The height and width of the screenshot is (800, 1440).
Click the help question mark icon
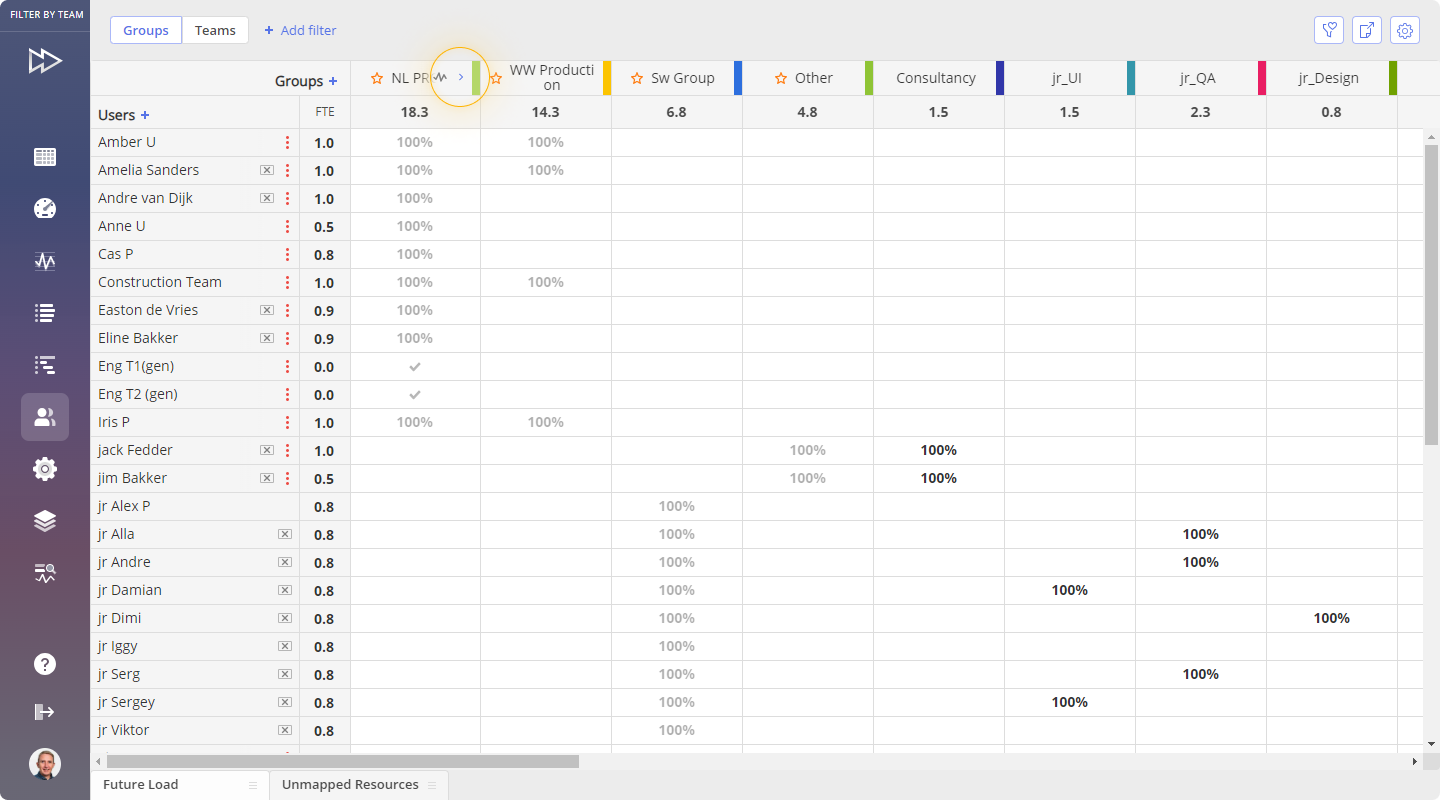coord(45,664)
